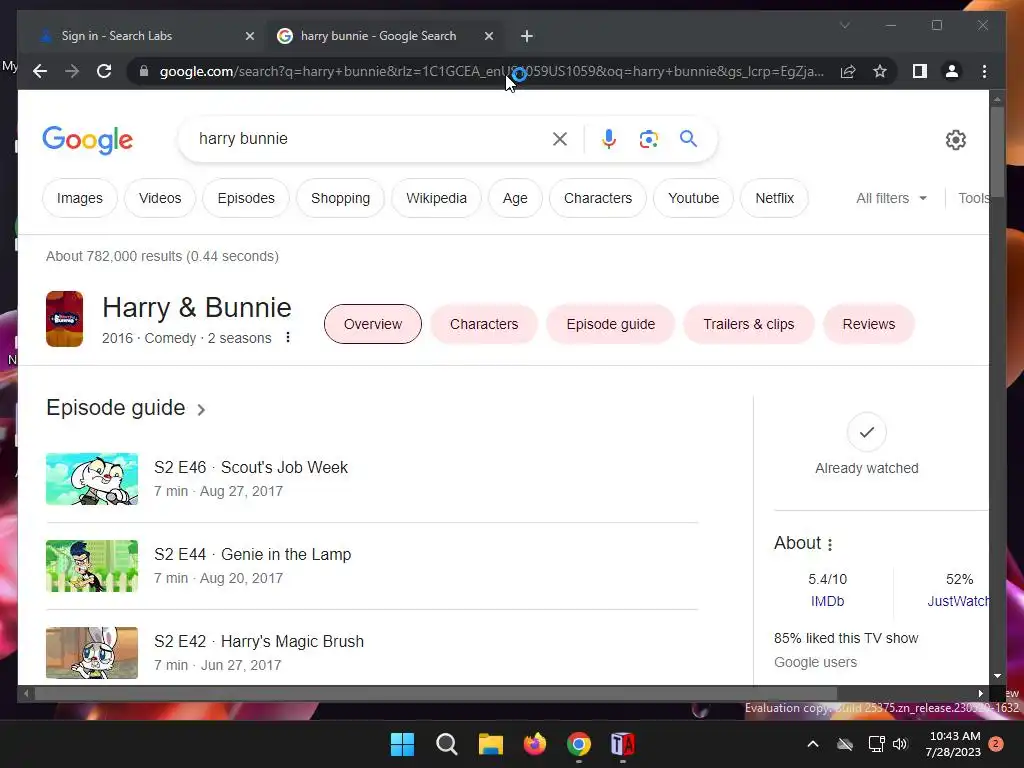Expand the Episode guide chevron
The width and height of the screenshot is (1024, 768).
[x=201, y=409]
